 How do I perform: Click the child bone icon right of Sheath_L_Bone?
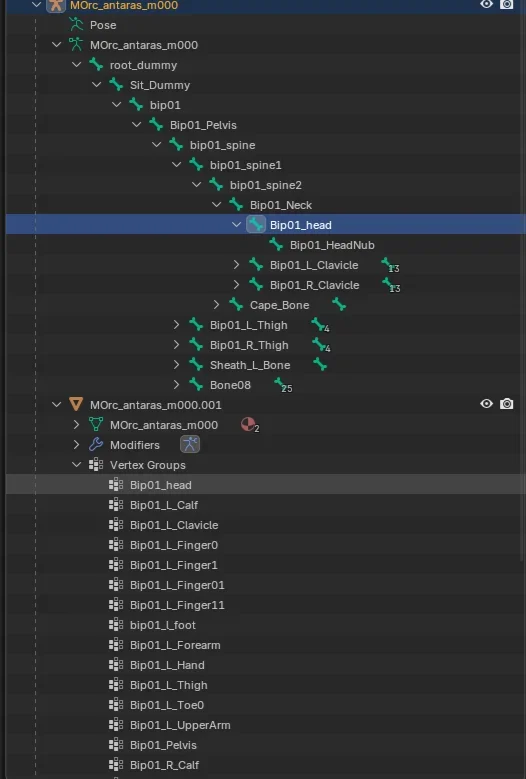(x=320, y=365)
